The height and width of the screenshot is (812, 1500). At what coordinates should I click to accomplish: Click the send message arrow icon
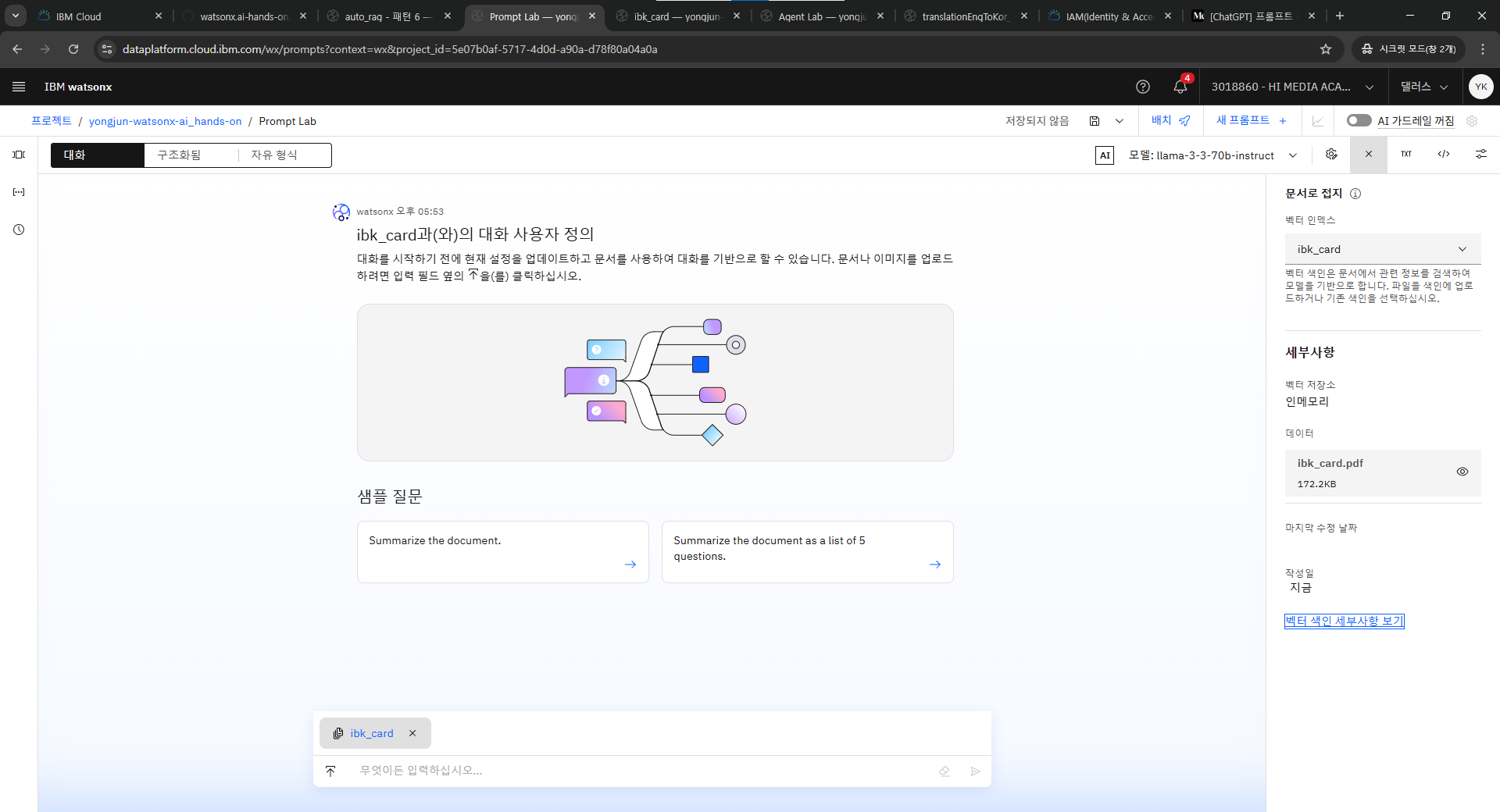[976, 771]
